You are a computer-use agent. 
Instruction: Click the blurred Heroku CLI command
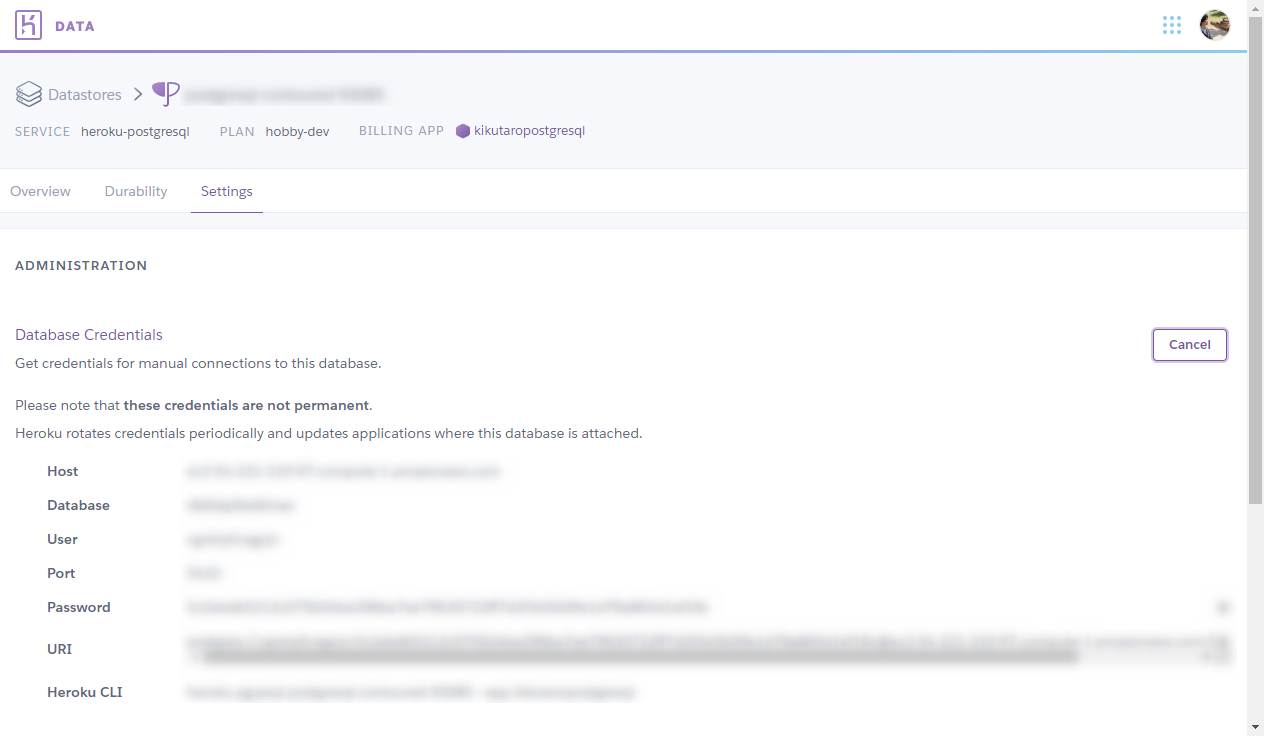tap(411, 692)
